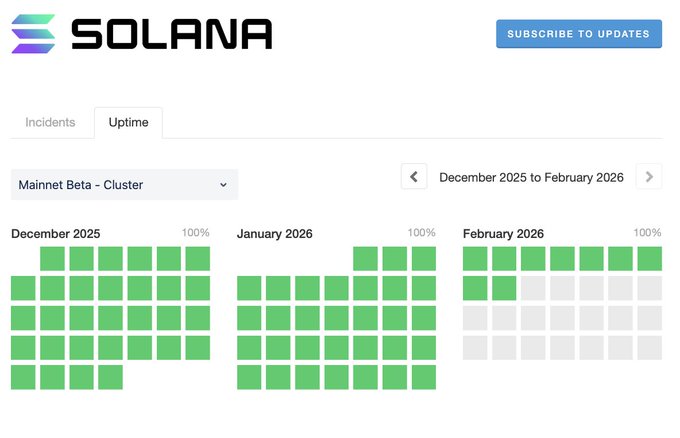Open the January 15, 2026 day square
Screen dimensions: 680x438
pyautogui.click(x=366, y=318)
